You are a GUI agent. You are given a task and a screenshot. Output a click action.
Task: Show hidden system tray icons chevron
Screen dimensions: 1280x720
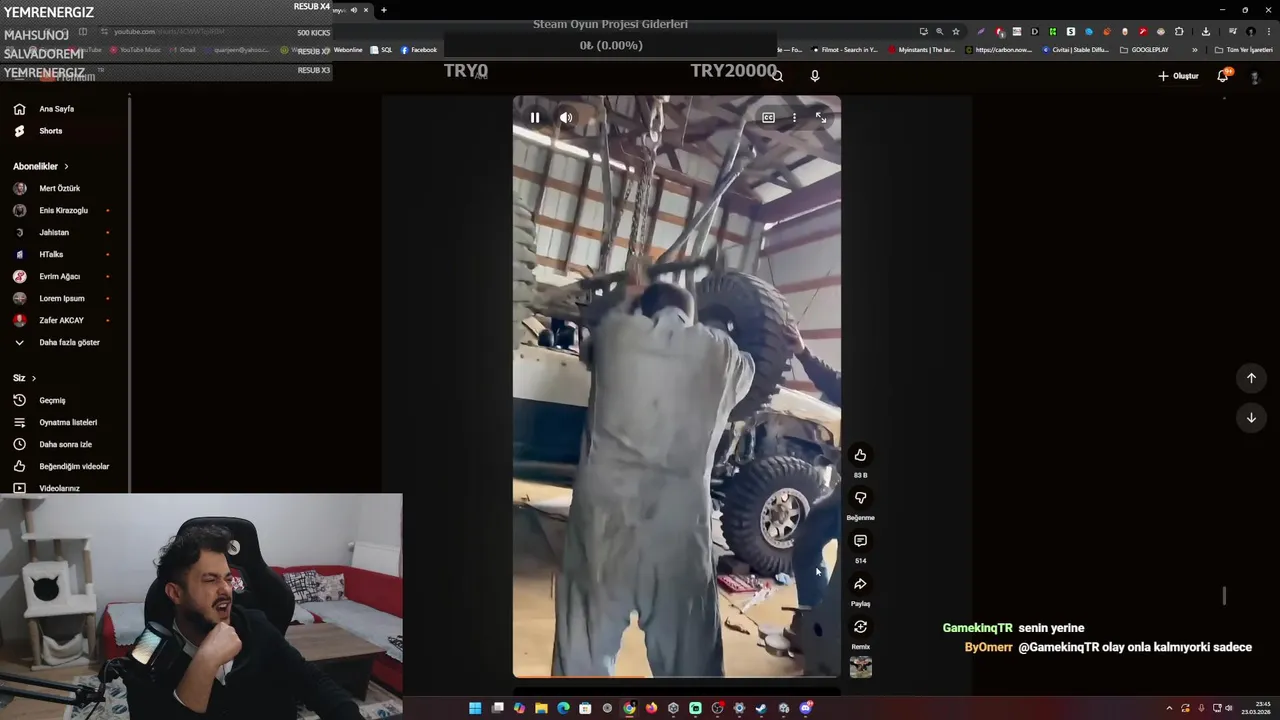(1169, 708)
